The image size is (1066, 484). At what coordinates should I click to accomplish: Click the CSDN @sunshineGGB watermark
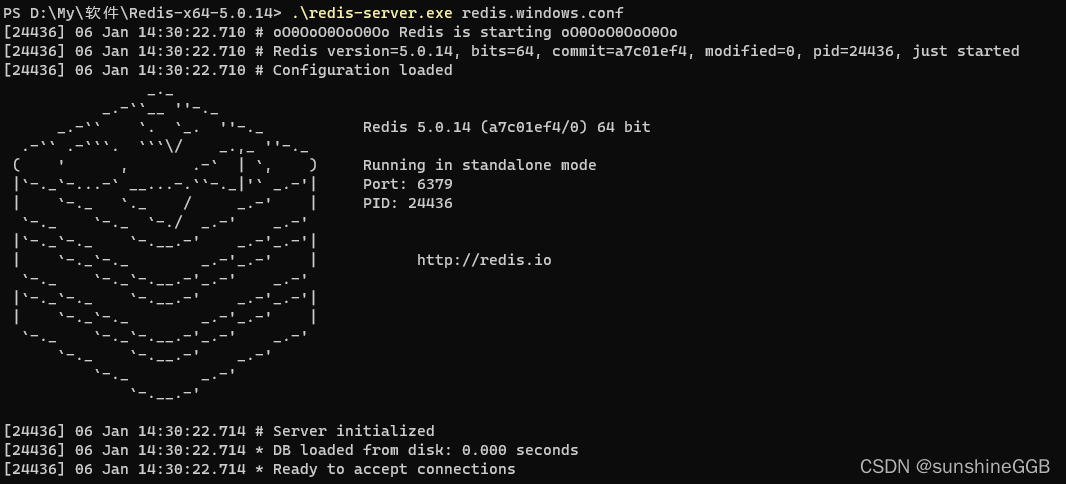click(955, 466)
